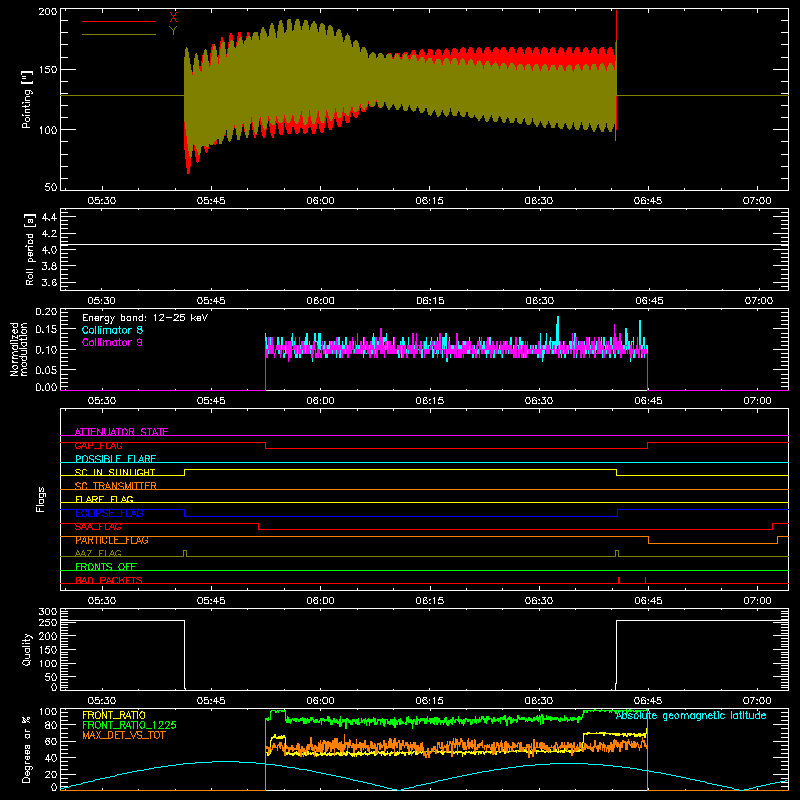This screenshot has height=800, width=800.
Task: Click the olive Y legend label
Action: pyautogui.click(x=173, y=31)
